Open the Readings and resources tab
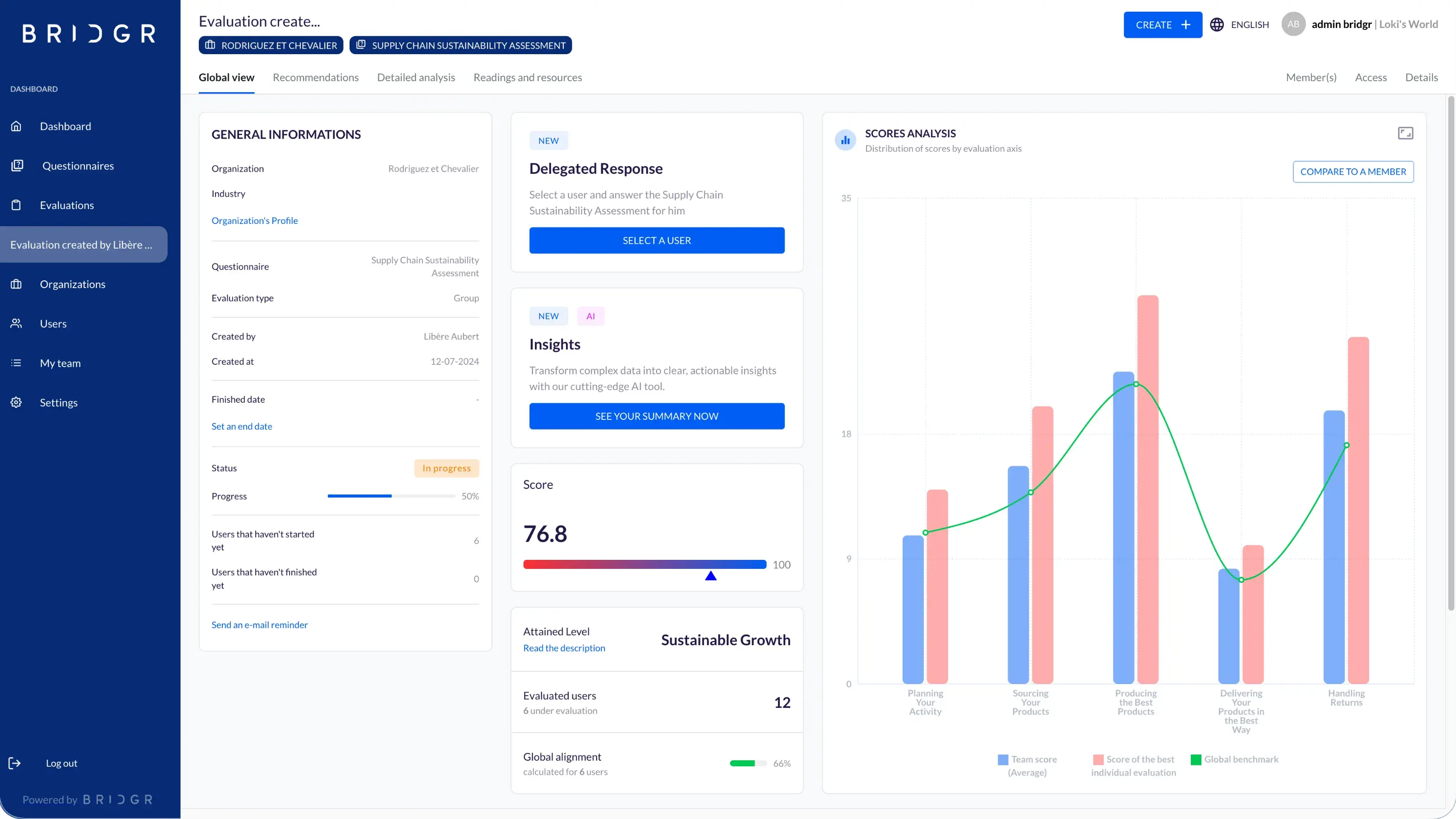The height and width of the screenshot is (819, 1456). pos(527,77)
